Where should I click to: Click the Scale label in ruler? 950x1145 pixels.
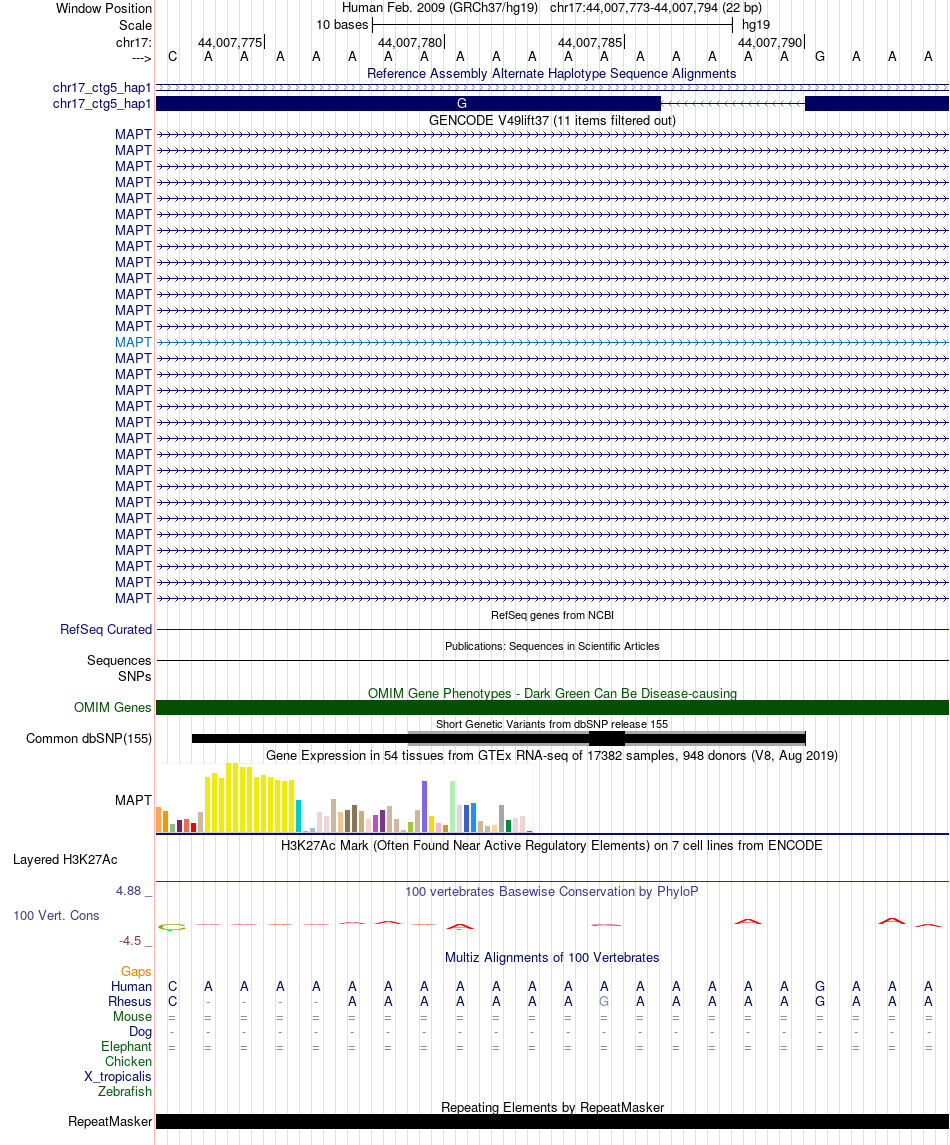pos(135,26)
